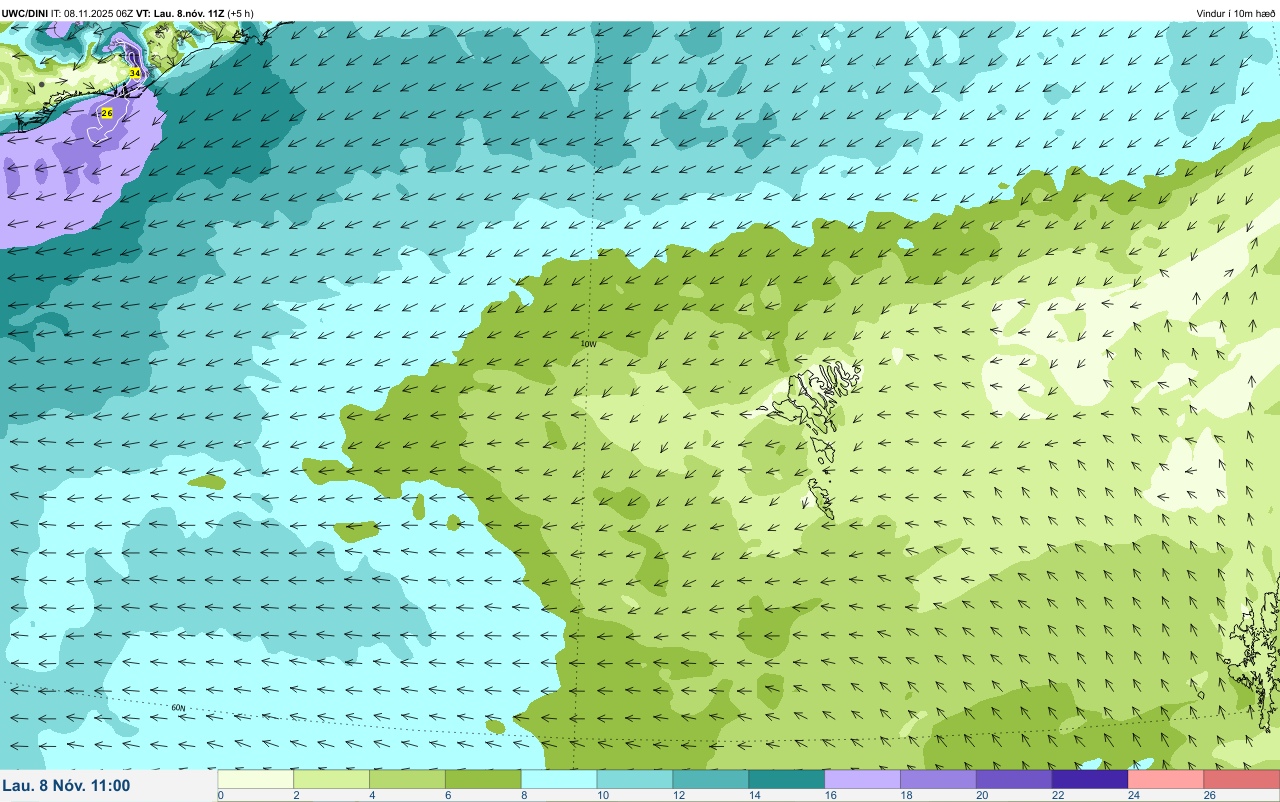Click the yellow '34' wind maximum label

tap(135, 74)
